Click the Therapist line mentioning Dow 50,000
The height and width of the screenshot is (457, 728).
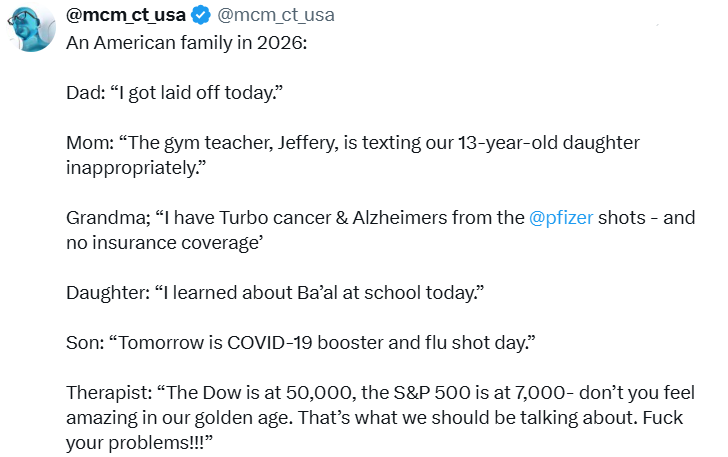(381, 393)
